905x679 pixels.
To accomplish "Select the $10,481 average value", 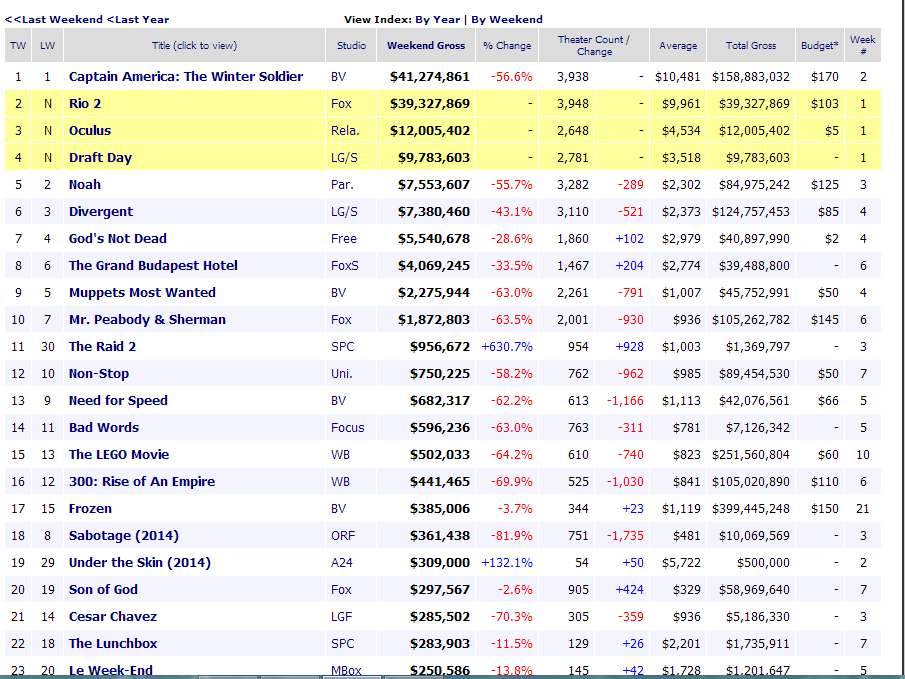I will (678, 77).
